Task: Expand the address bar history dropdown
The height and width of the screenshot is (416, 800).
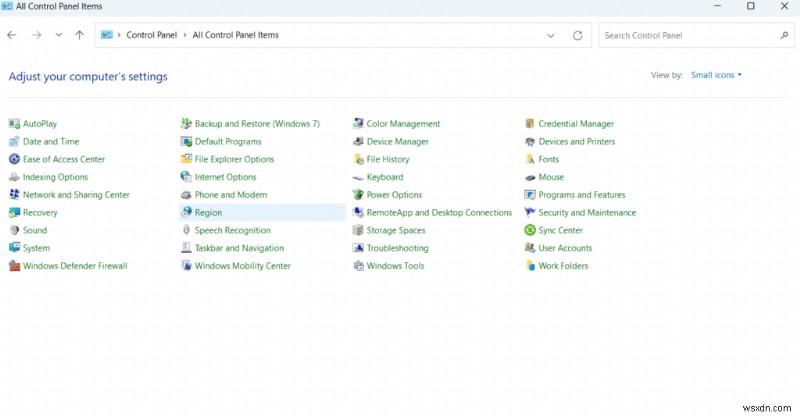Action: pyautogui.click(x=550, y=35)
